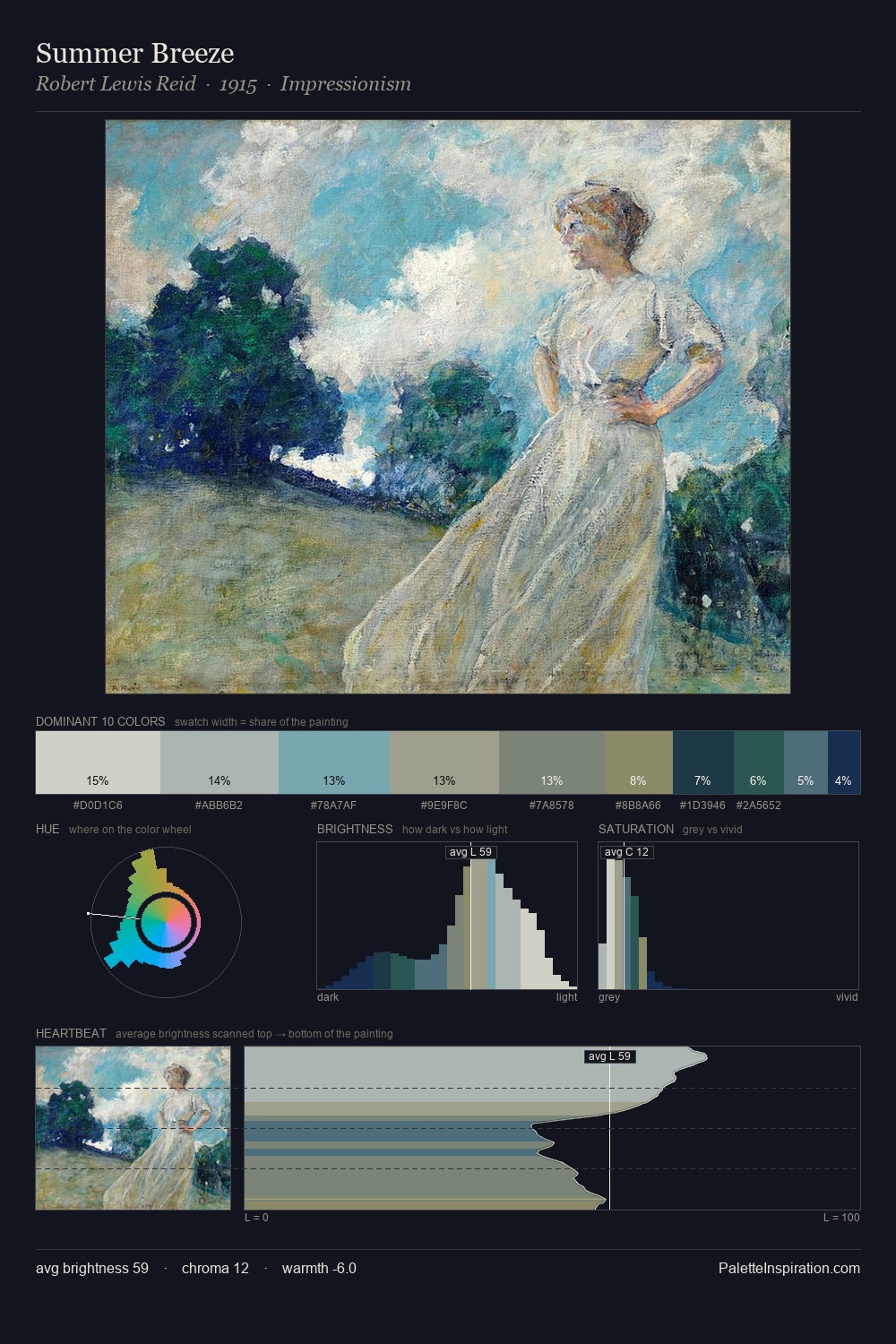Click the '#8B8A66' hex code label

click(638, 805)
